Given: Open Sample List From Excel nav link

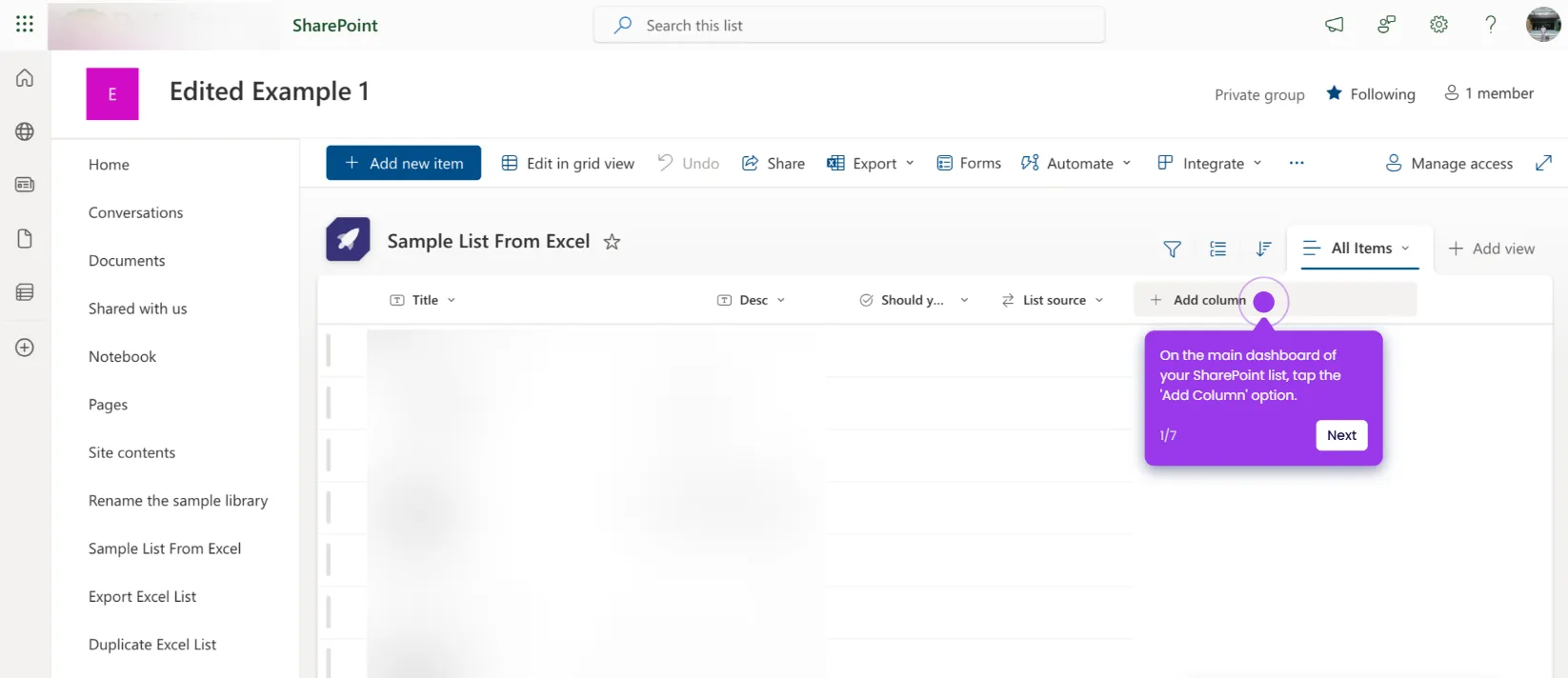Looking at the screenshot, I should pos(165,548).
